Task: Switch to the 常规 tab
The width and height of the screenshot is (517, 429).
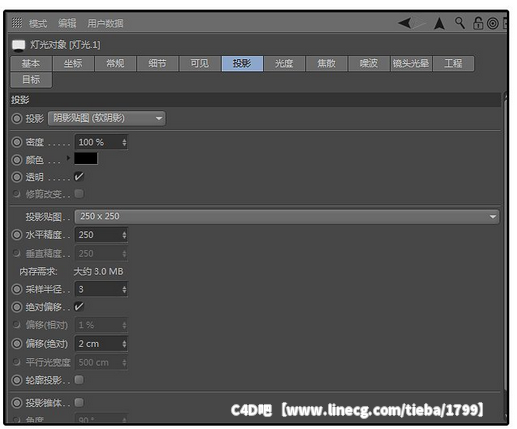Action: pos(115,63)
